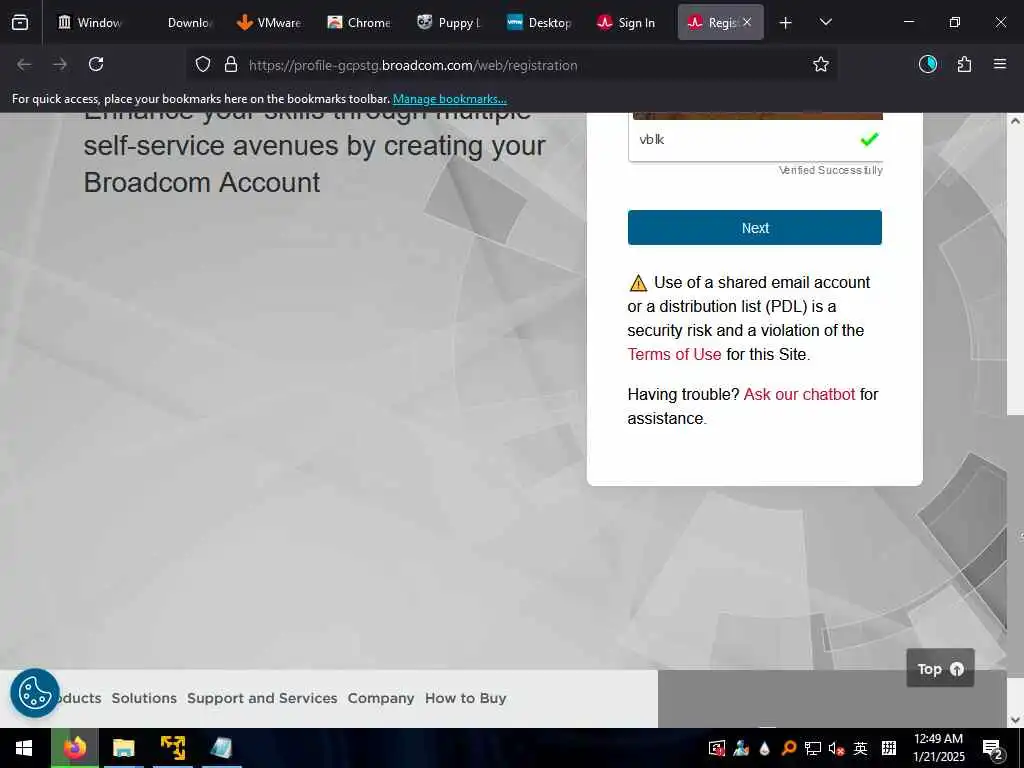Close the Register tab
Screen dimensions: 1024x768
747,22
